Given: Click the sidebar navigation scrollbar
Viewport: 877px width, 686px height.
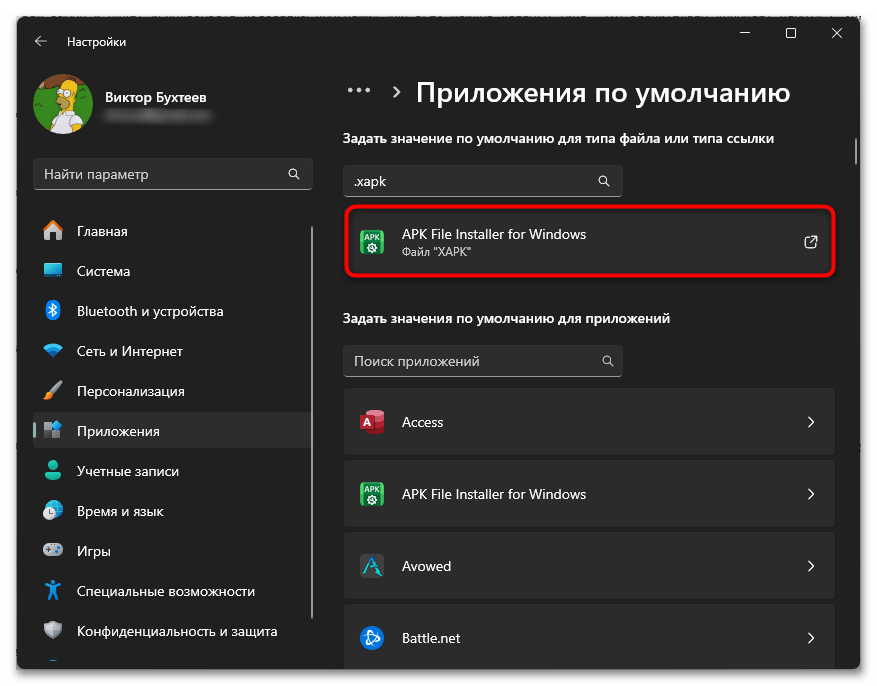Looking at the screenshot, I should pos(312,422).
